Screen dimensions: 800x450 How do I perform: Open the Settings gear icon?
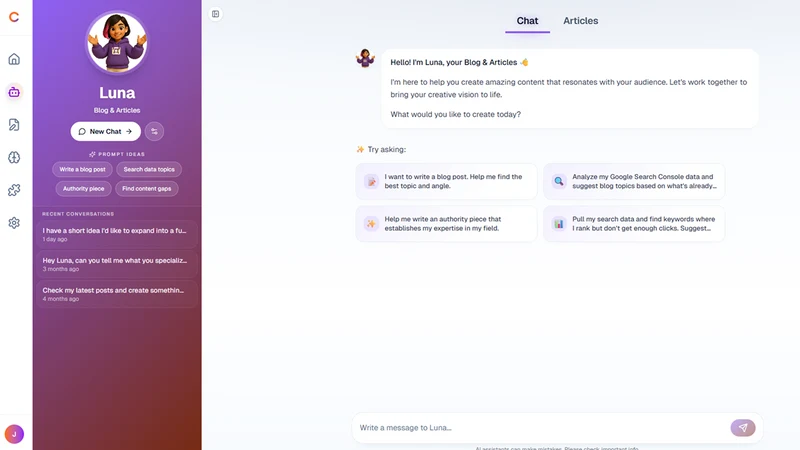tap(14, 223)
